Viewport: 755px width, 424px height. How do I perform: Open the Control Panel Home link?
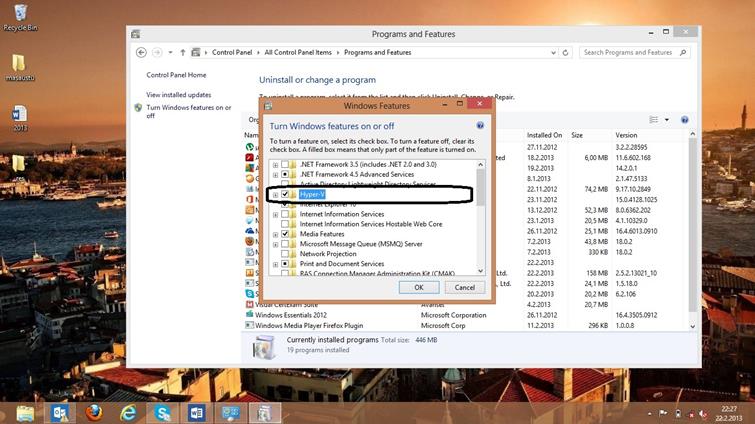[x=176, y=75]
